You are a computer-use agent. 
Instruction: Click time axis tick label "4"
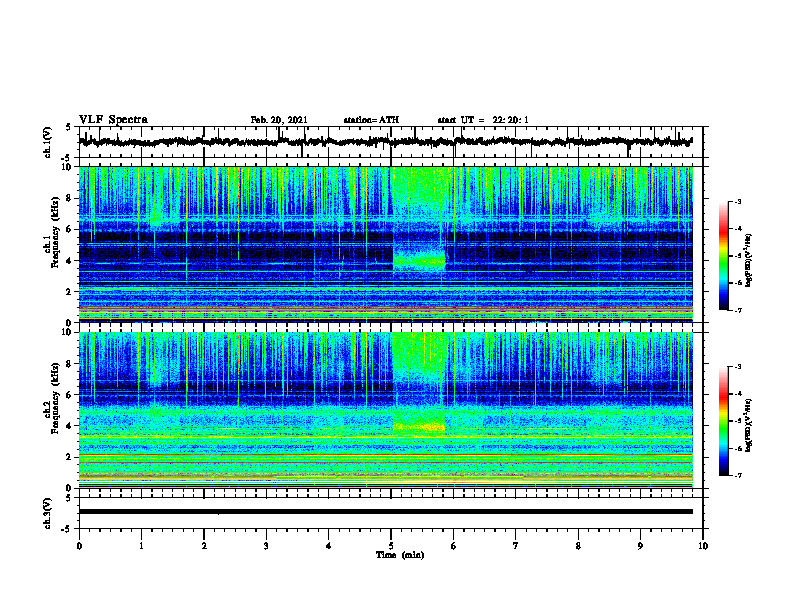329,546
